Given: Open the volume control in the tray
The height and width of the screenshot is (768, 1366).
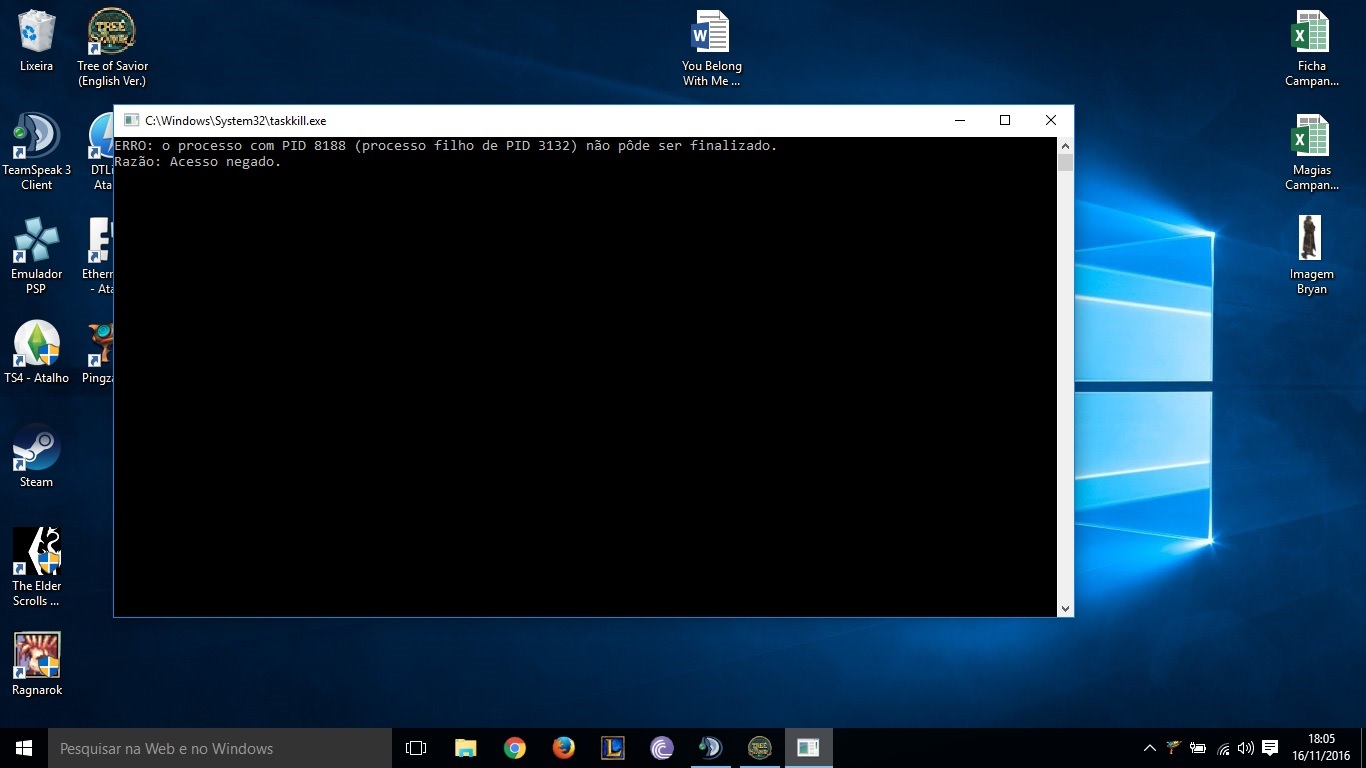Looking at the screenshot, I should click(1246, 748).
